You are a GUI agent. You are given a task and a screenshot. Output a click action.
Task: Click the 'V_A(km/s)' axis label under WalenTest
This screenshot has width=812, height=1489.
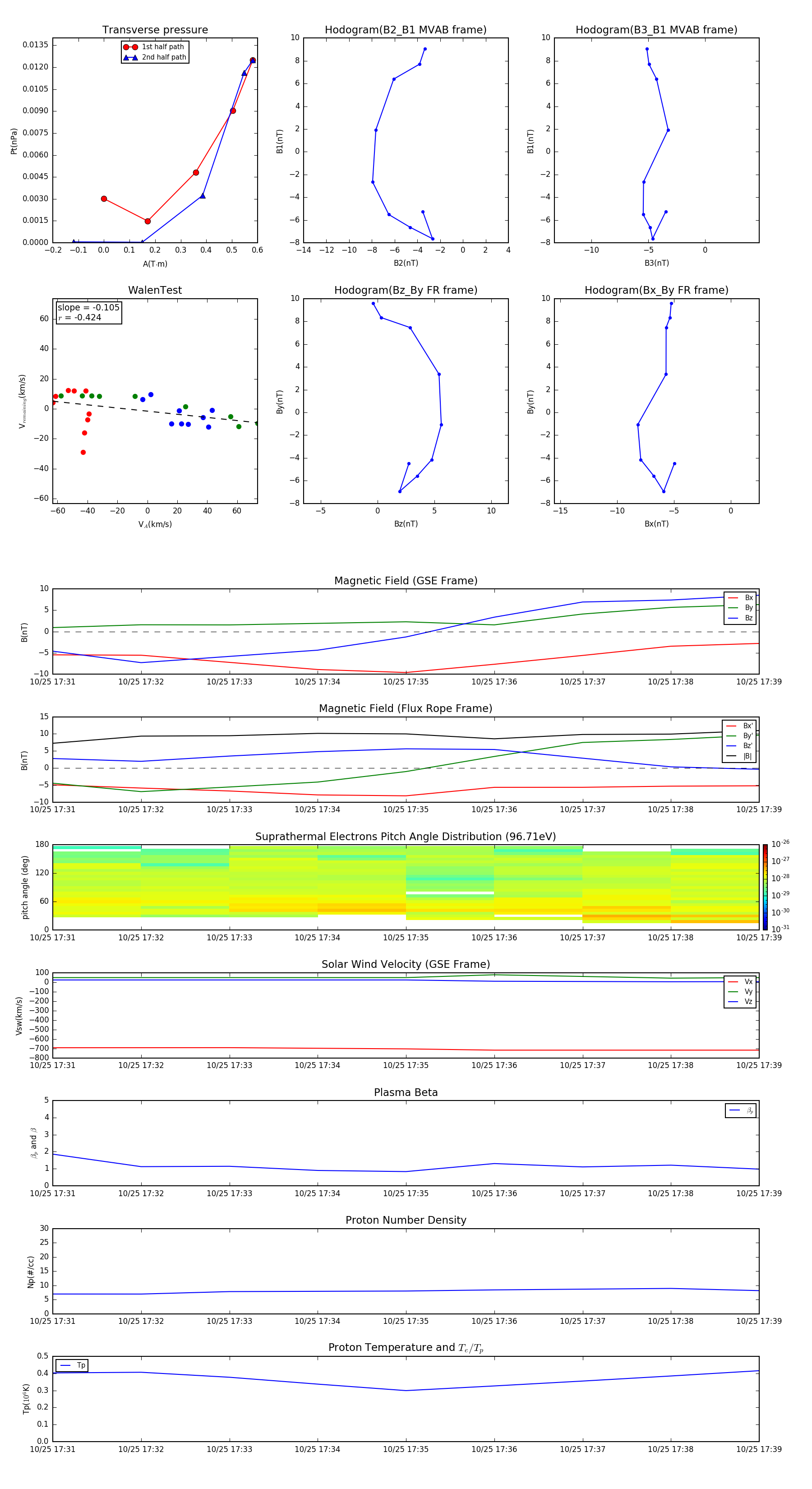155,524
